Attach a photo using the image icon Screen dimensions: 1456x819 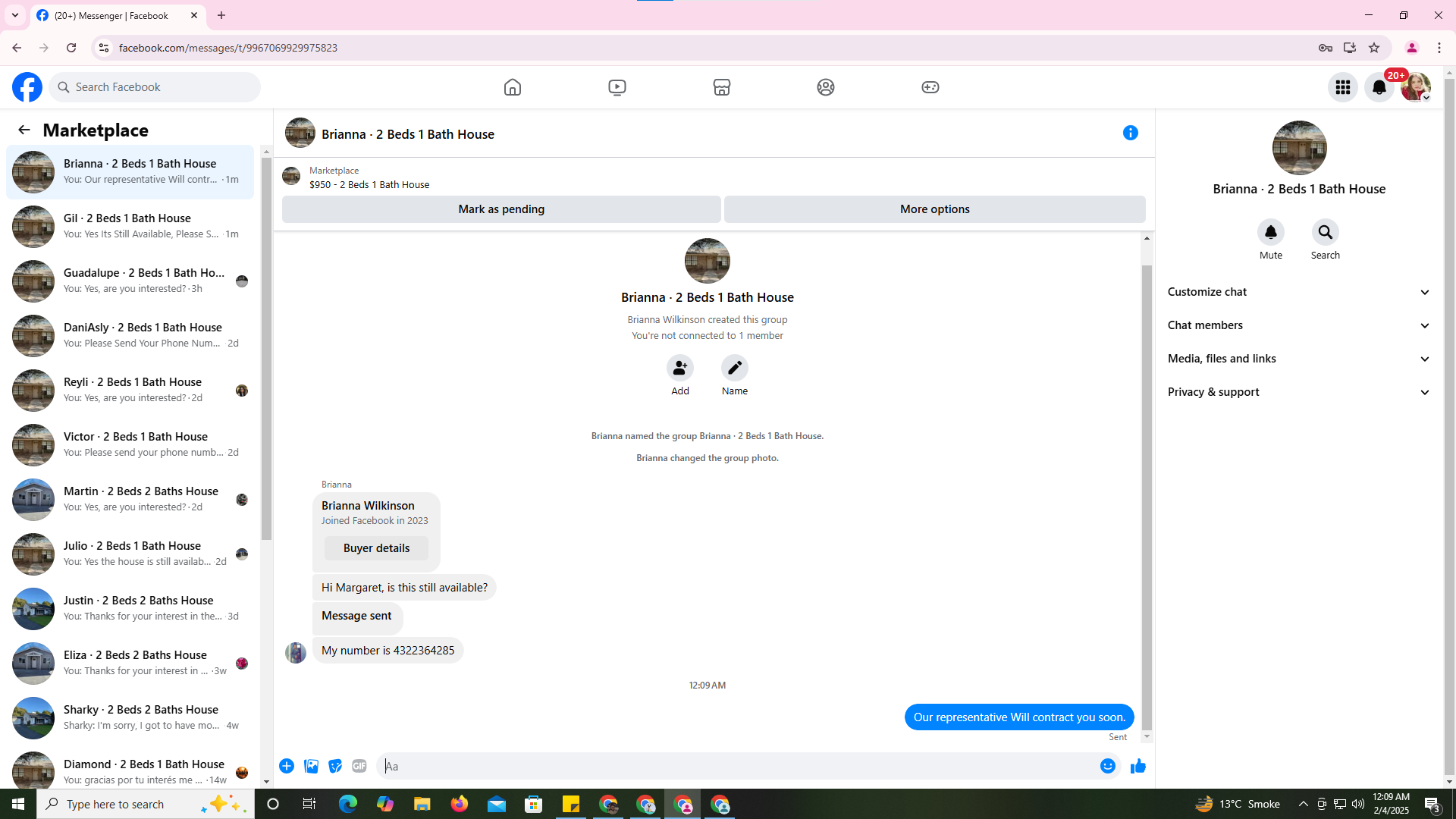point(311,767)
